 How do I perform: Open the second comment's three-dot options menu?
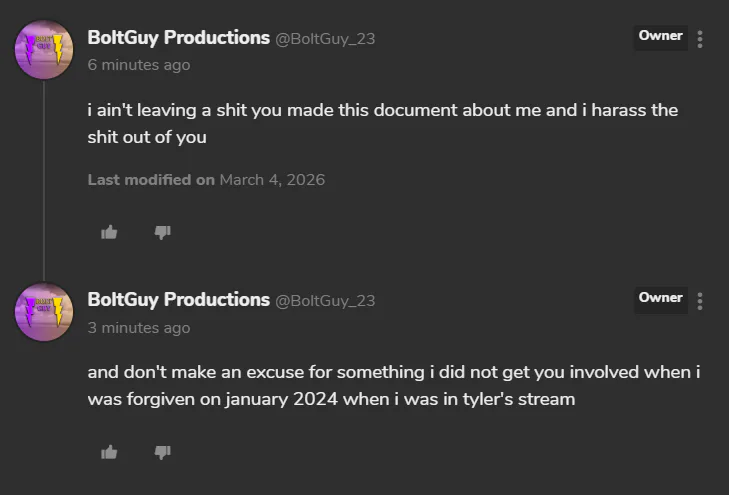[x=700, y=301]
